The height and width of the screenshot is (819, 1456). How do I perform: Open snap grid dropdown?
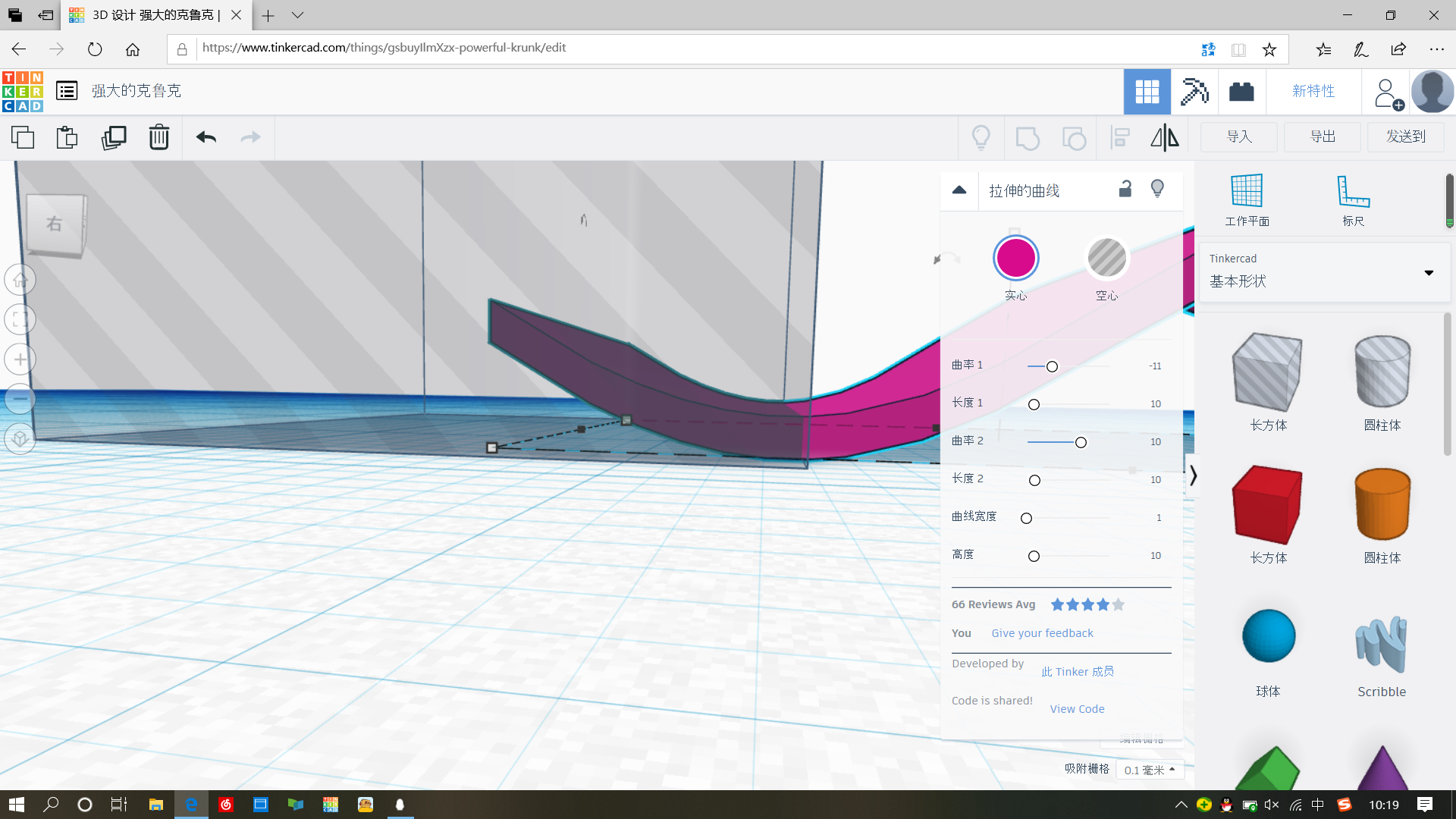pyautogui.click(x=1150, y=770)
